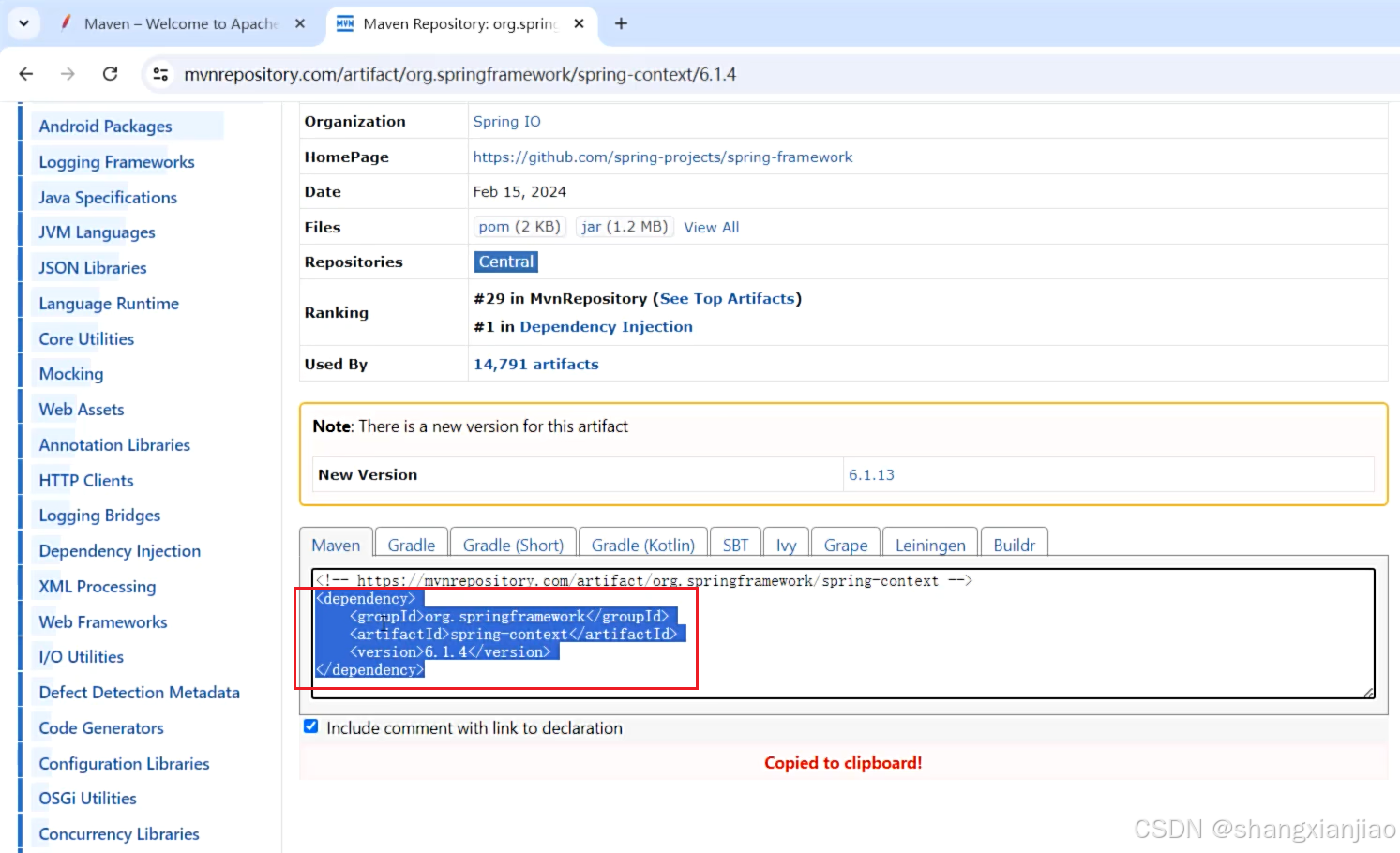Click the text area resize handle
Screen dimensions: 1400x853
[x=1368, y=693]
